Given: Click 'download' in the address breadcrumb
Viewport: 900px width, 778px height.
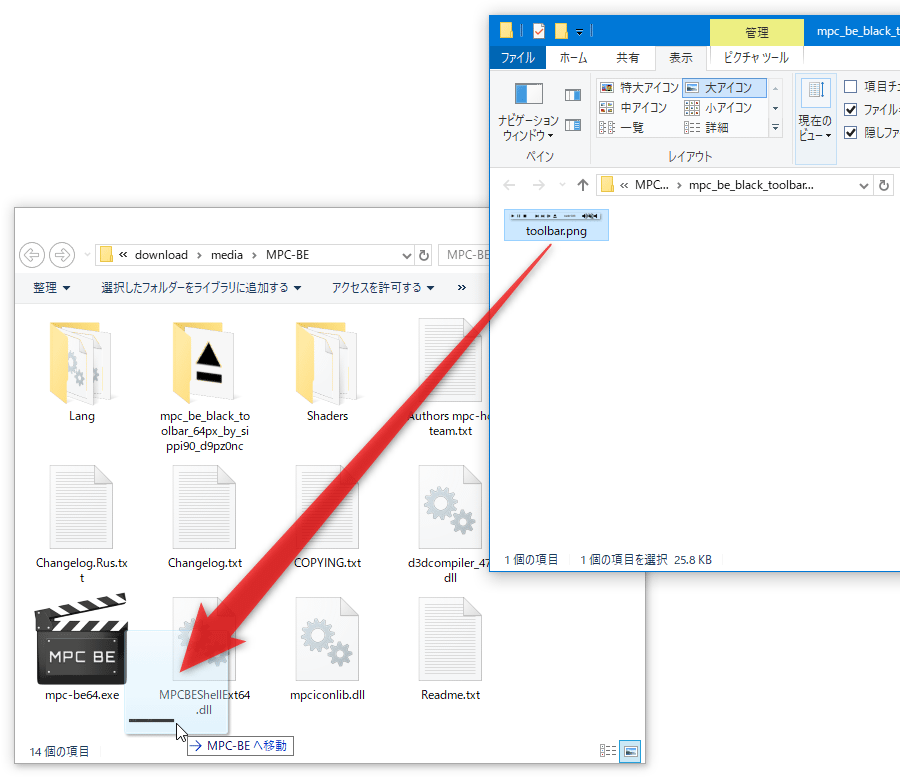Looking at the screenshot, I should pos(161,255).
